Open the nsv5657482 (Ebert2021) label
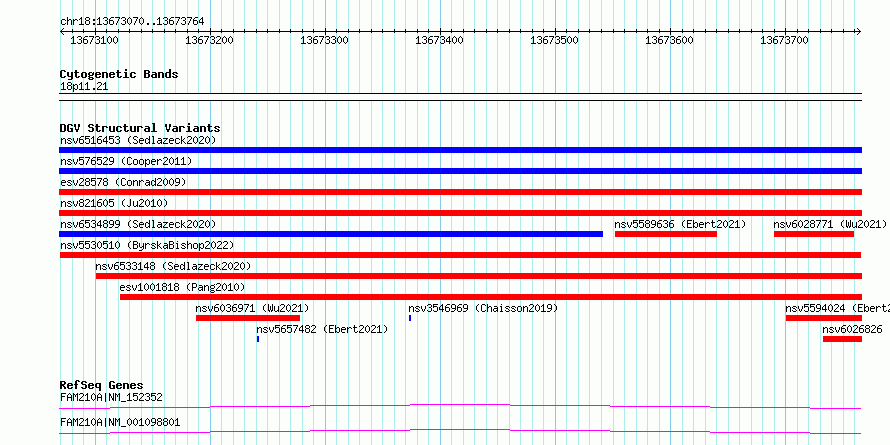 322,329
